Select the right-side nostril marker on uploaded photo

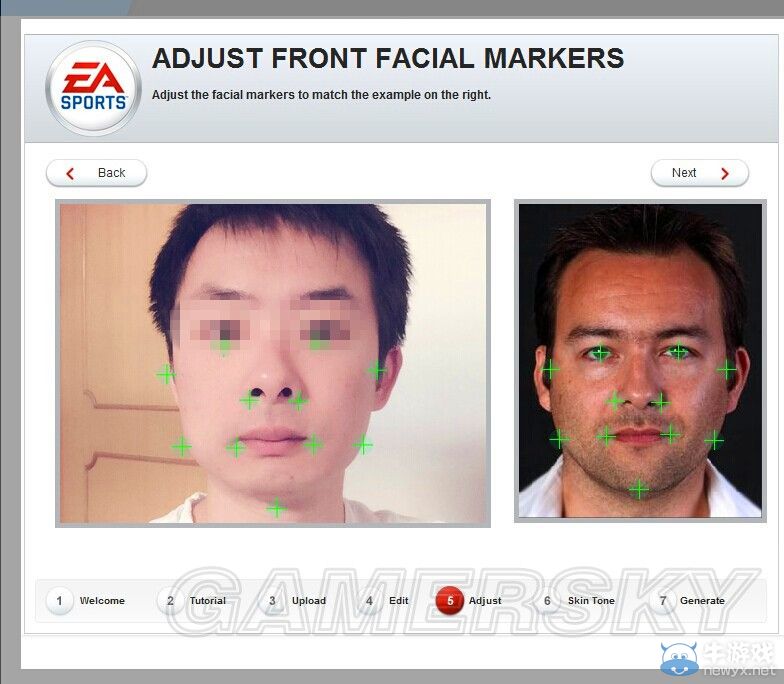pyautogui.click(x=298, y=401)
